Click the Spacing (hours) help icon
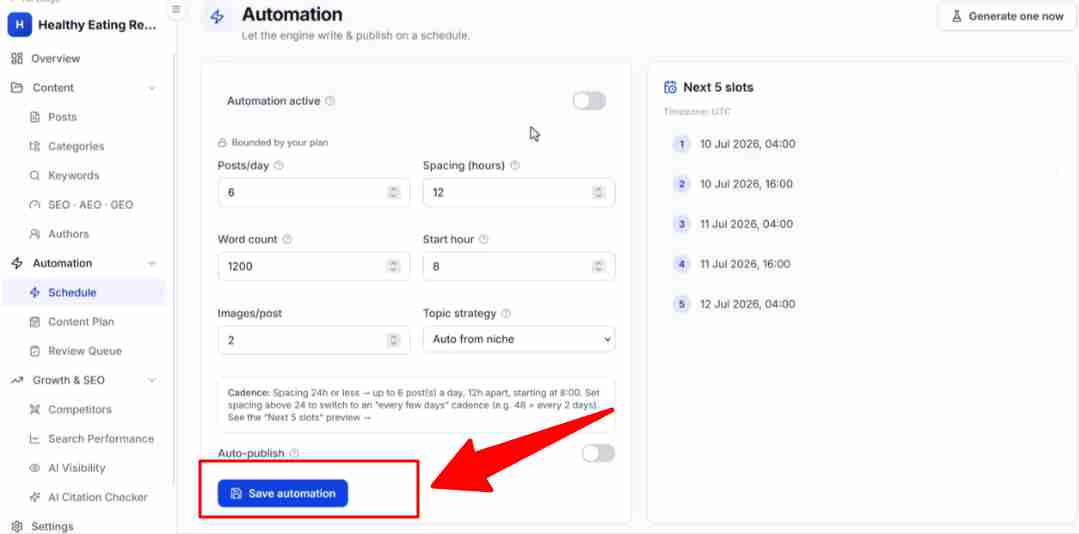Screen dimensions: 1079x534 point(515,166)
